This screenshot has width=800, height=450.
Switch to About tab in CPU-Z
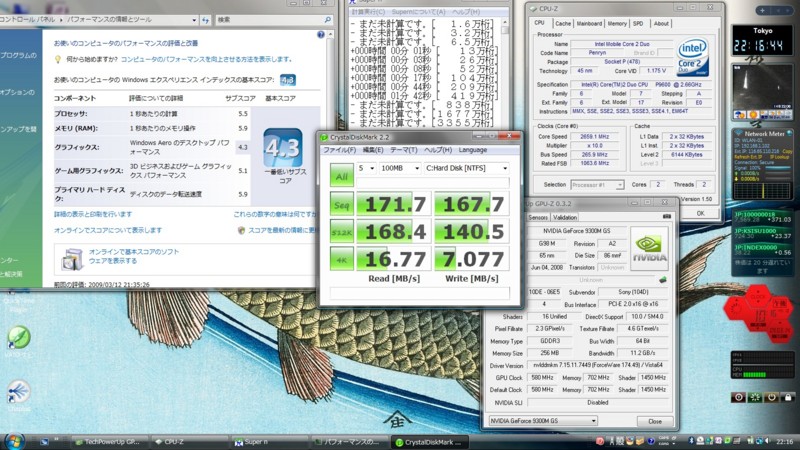(x=661, y=23)
